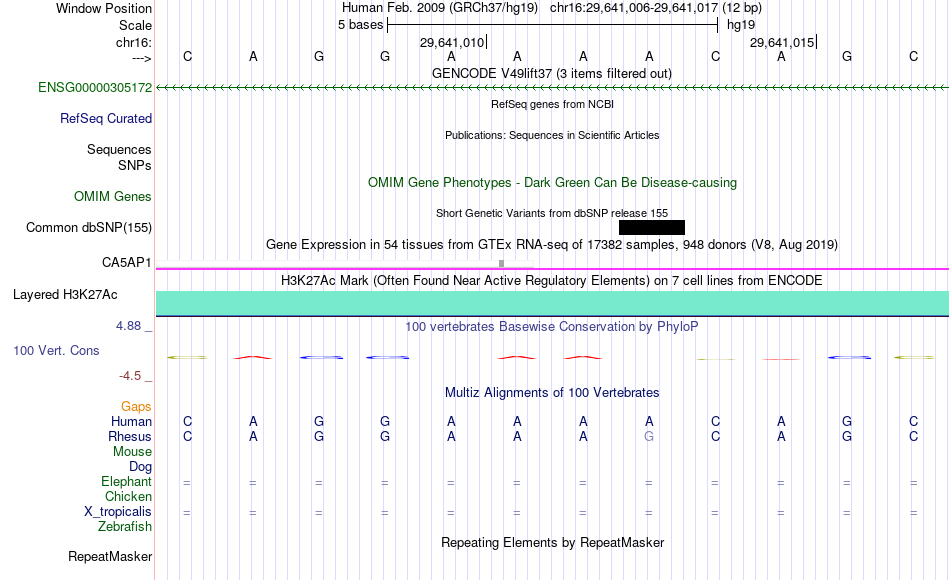This screenshot has height=580, width=950.
Task: Click the 5 bases scale text
Action: point(360,25)
